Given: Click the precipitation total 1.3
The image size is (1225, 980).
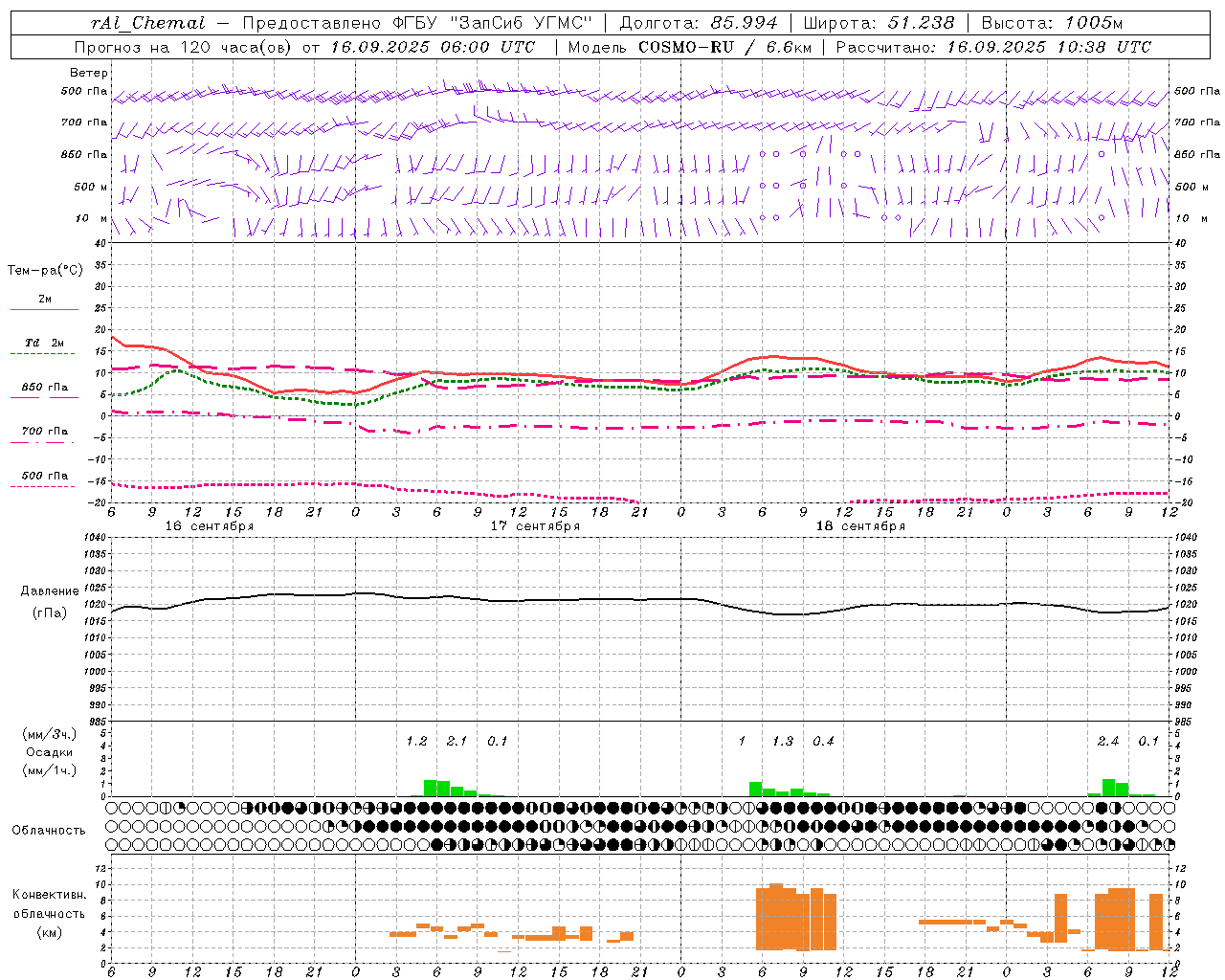Looking at the screenshot, I should tap(783, 742).
